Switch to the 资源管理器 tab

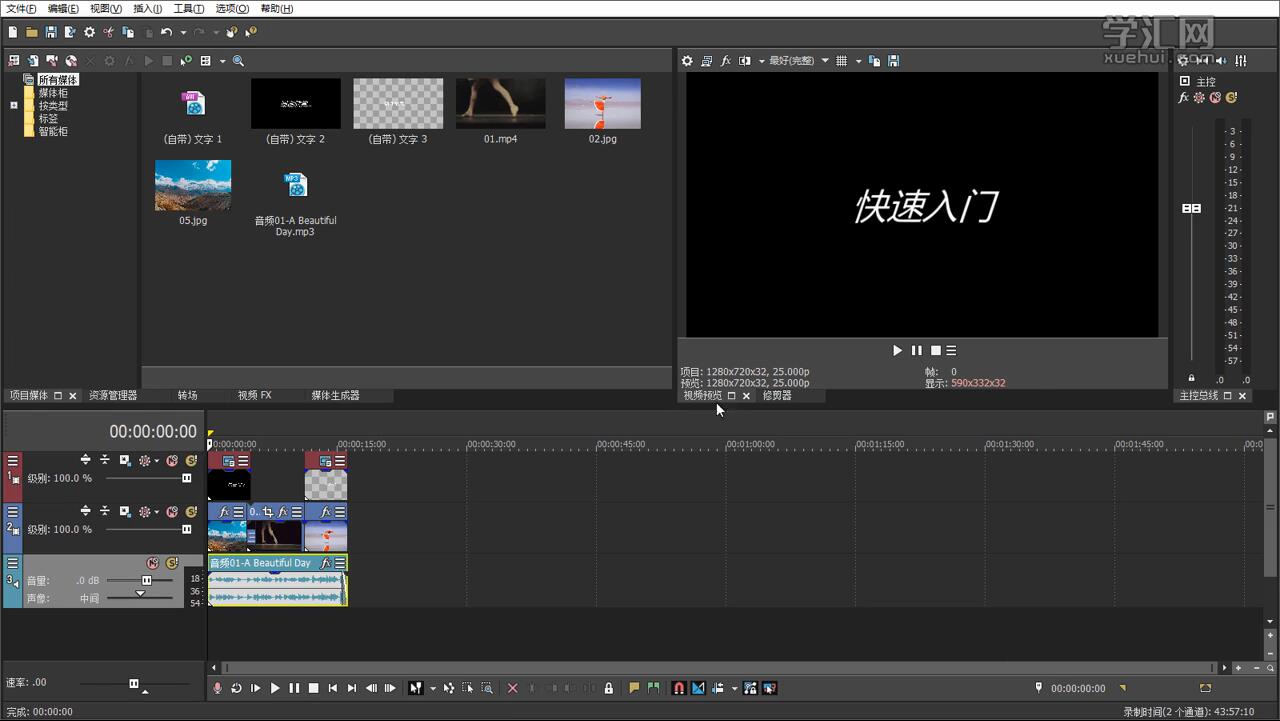(x=113, y=396)
